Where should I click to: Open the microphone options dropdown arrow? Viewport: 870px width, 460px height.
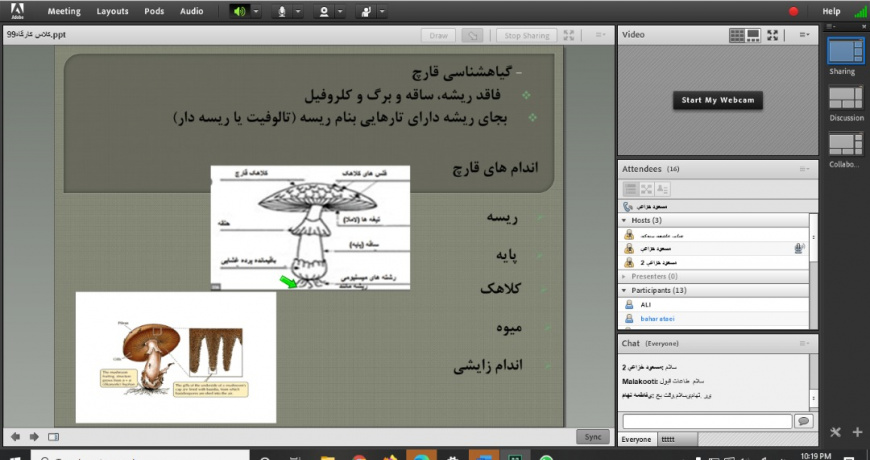point(298,11)
